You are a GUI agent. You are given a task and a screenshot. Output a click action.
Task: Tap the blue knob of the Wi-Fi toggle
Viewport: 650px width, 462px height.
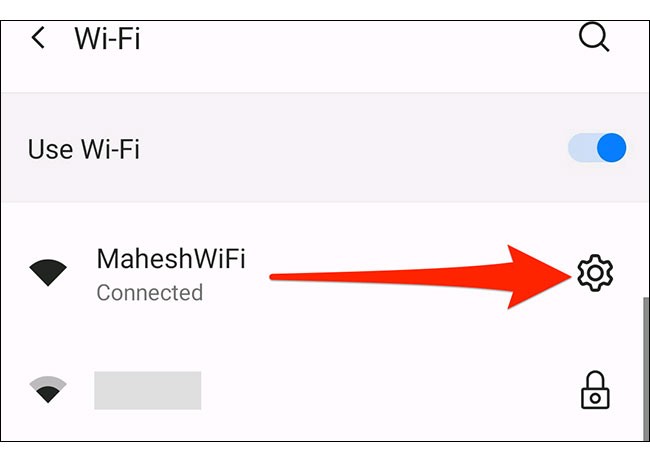pos(610,149)
